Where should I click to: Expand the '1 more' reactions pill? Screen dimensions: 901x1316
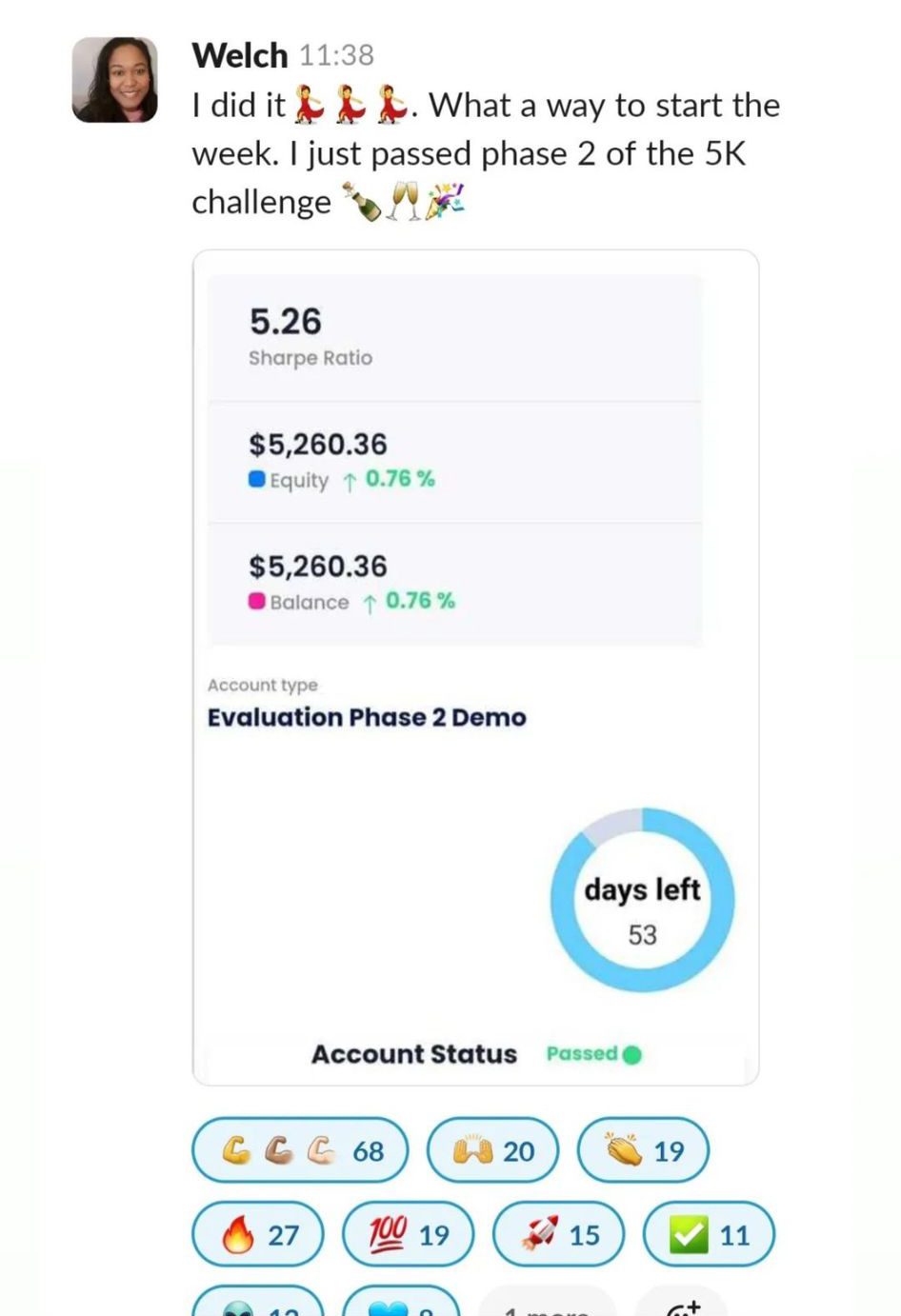(547, 1306)
